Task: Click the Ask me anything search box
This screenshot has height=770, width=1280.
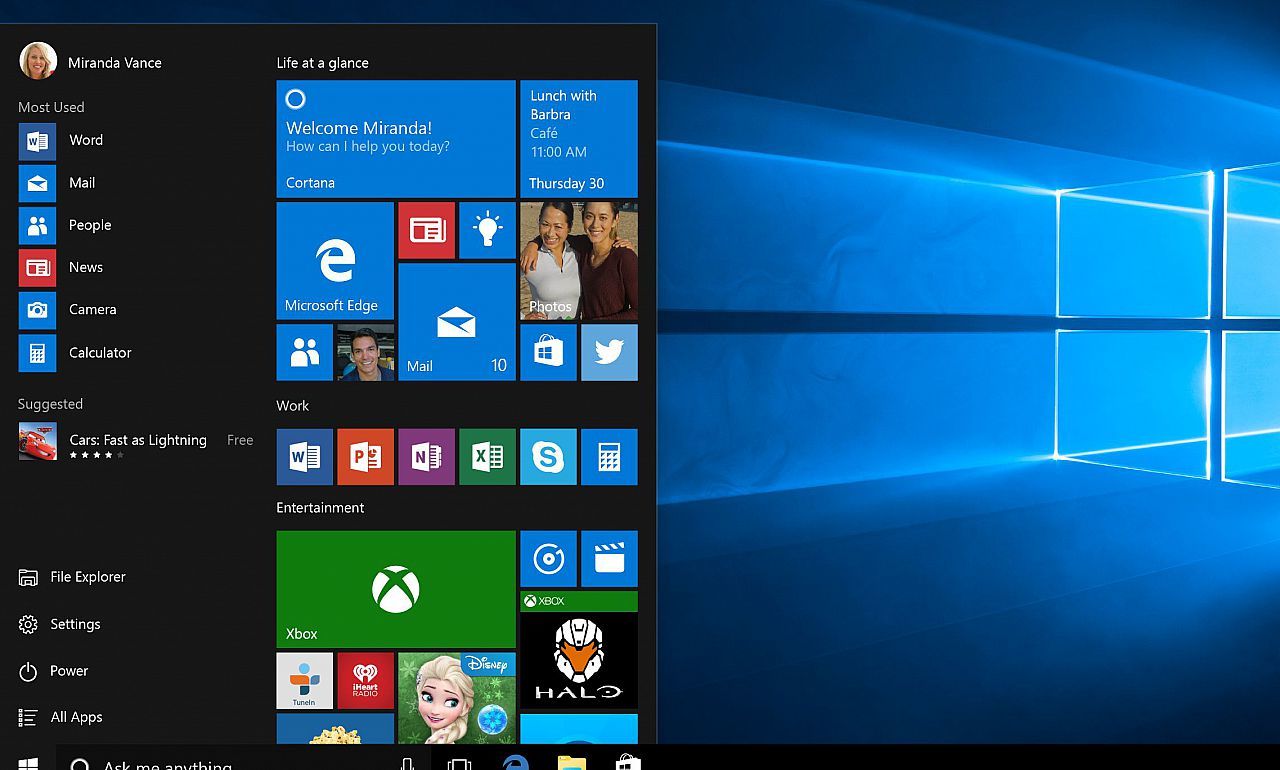Action: click(x=244, y=759)
